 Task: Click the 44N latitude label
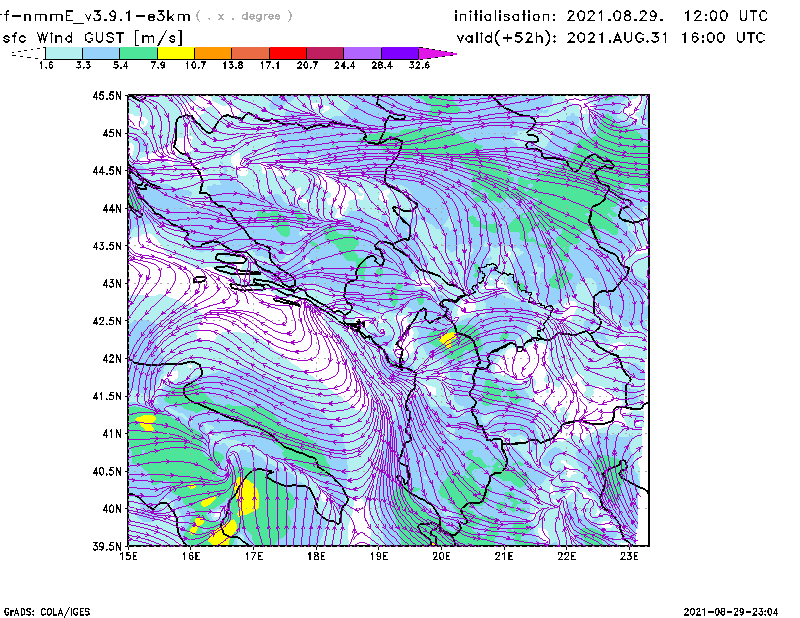coord(112,208)
